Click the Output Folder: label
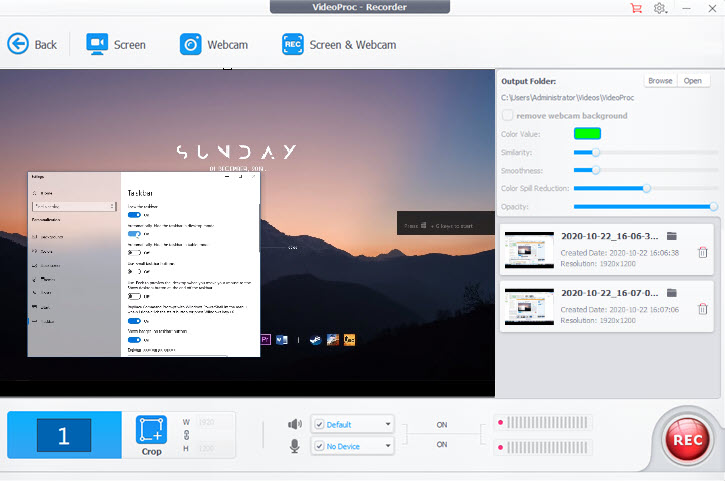Image resolution: width=725 pixels, height=481 pixels. [528, 81]
